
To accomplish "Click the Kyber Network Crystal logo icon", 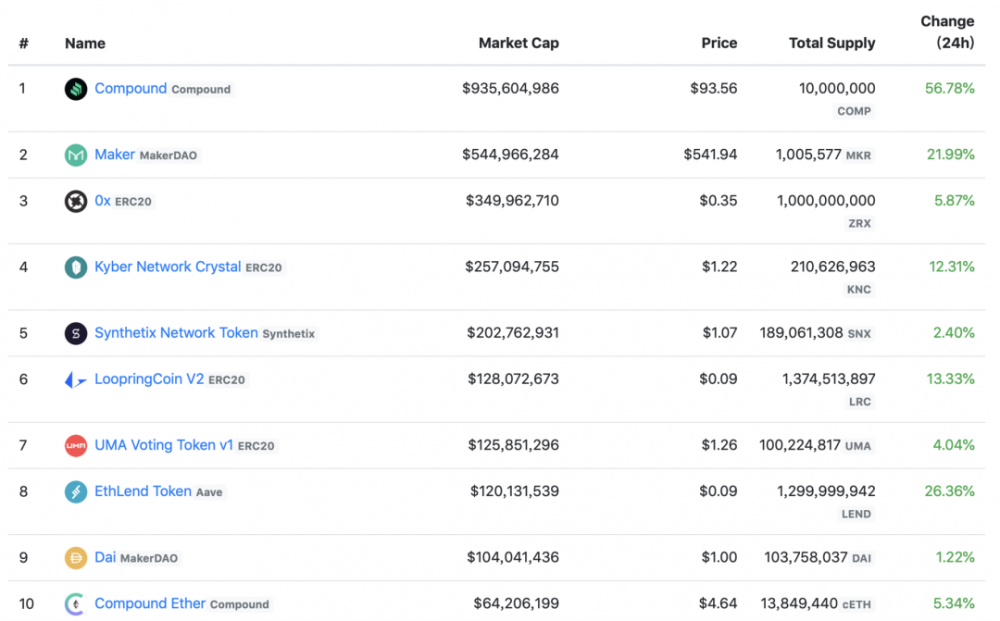I will click(x=76, y=267).
